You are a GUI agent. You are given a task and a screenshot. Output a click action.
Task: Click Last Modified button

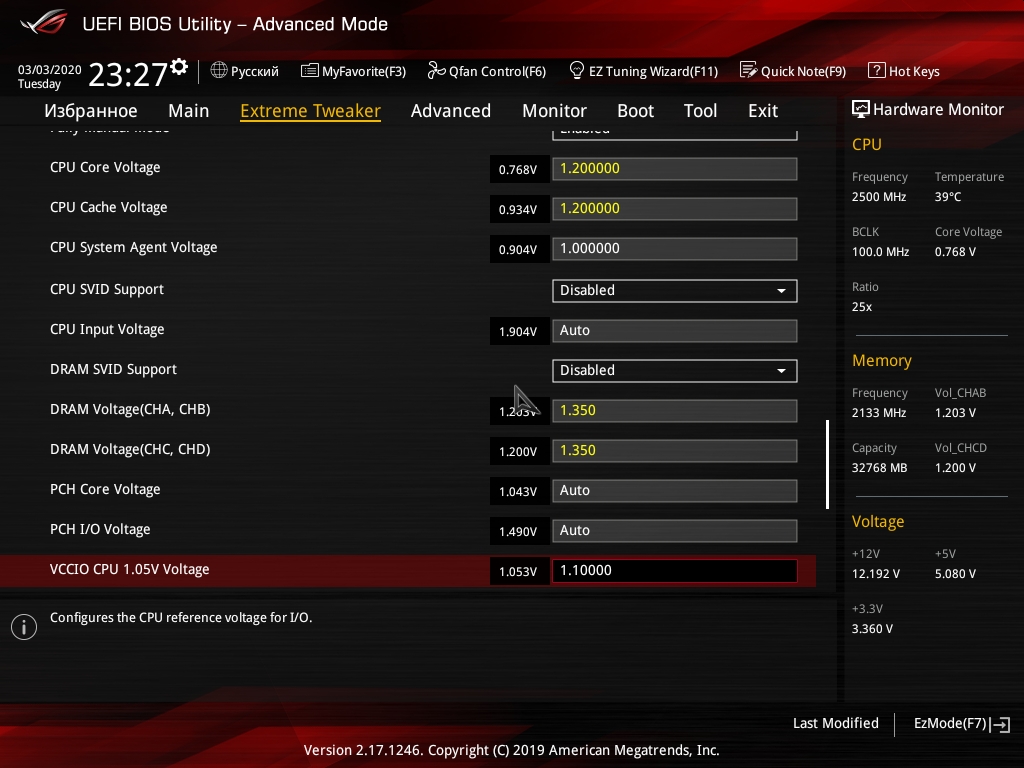tap(836, 724)
